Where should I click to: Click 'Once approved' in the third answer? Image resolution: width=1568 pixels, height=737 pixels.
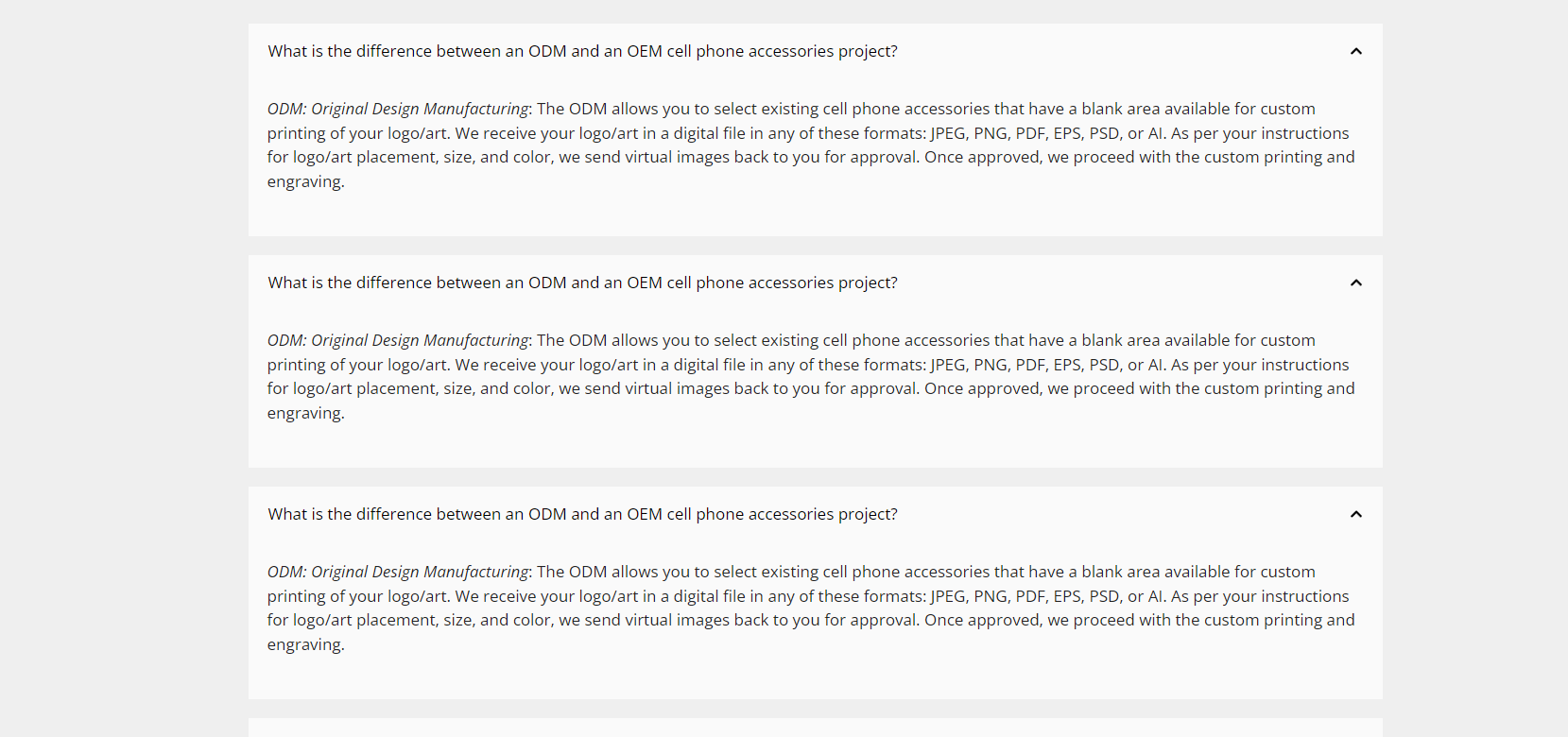click(x=982, y=620)
